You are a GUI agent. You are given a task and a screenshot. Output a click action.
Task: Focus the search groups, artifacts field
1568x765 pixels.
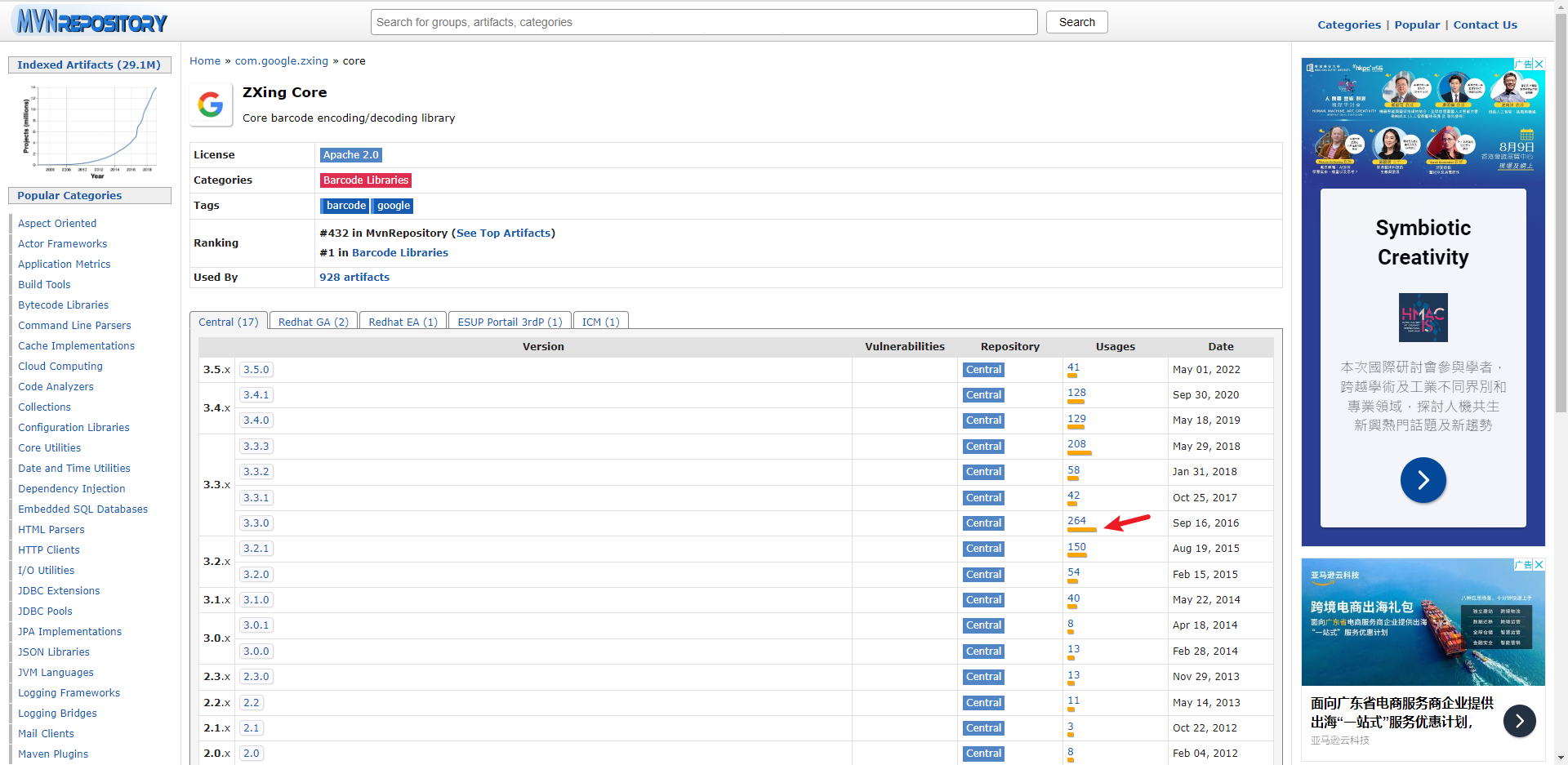coord(704,22)
